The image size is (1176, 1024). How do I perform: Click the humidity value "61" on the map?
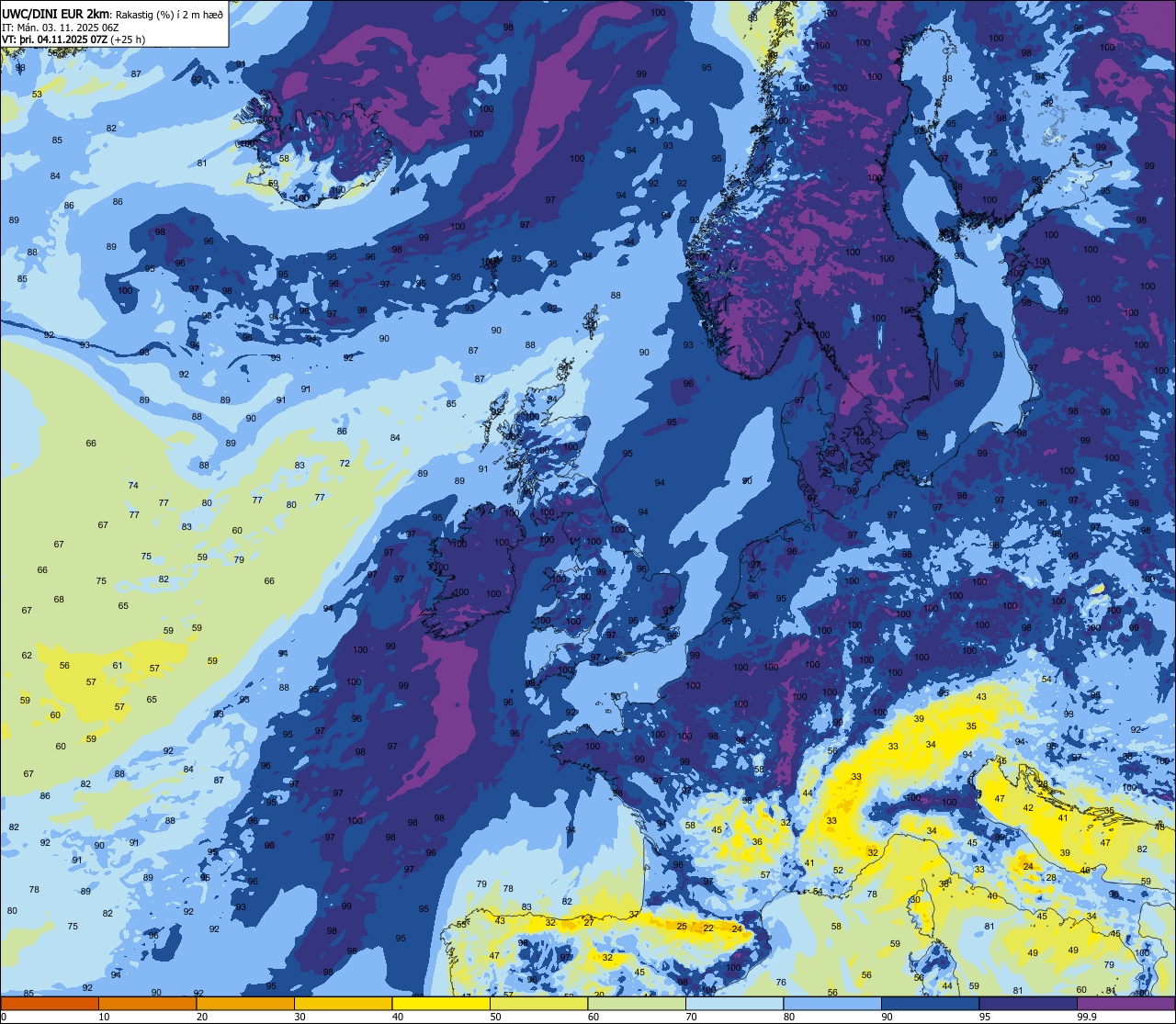pyautogui.click(x=118, y=666)
